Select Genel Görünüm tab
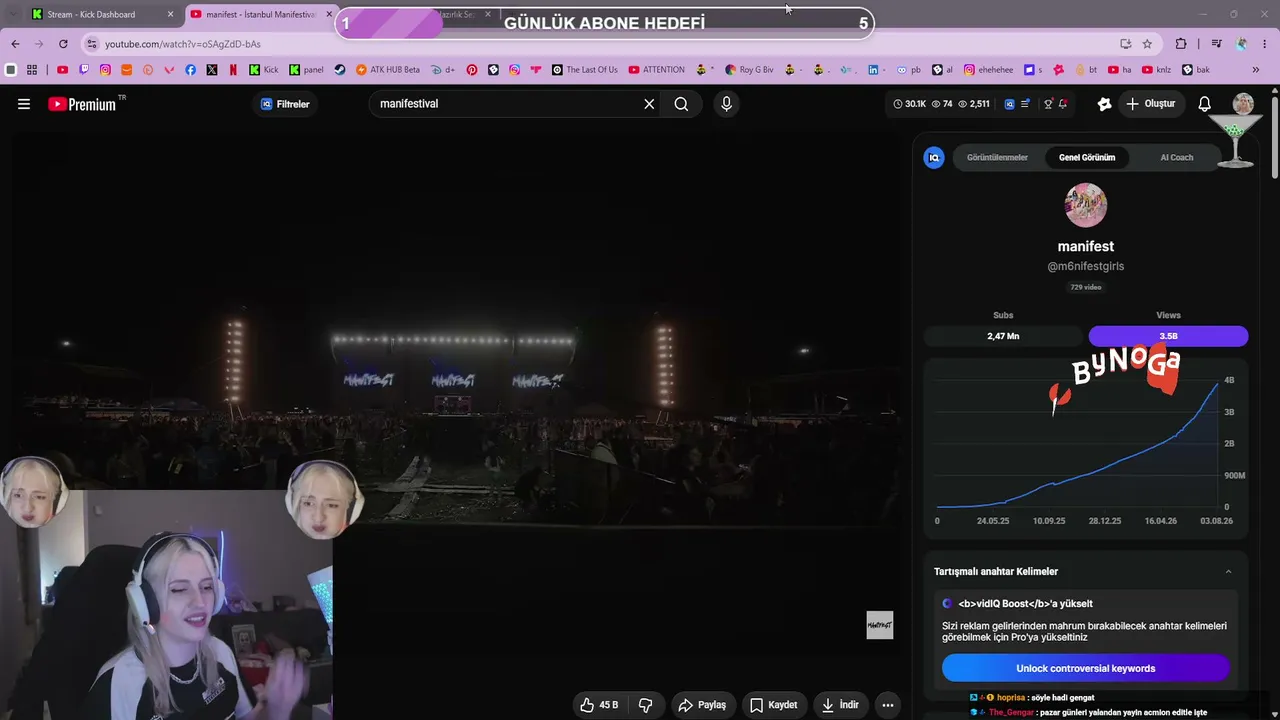 click(x=1087, y=157)
